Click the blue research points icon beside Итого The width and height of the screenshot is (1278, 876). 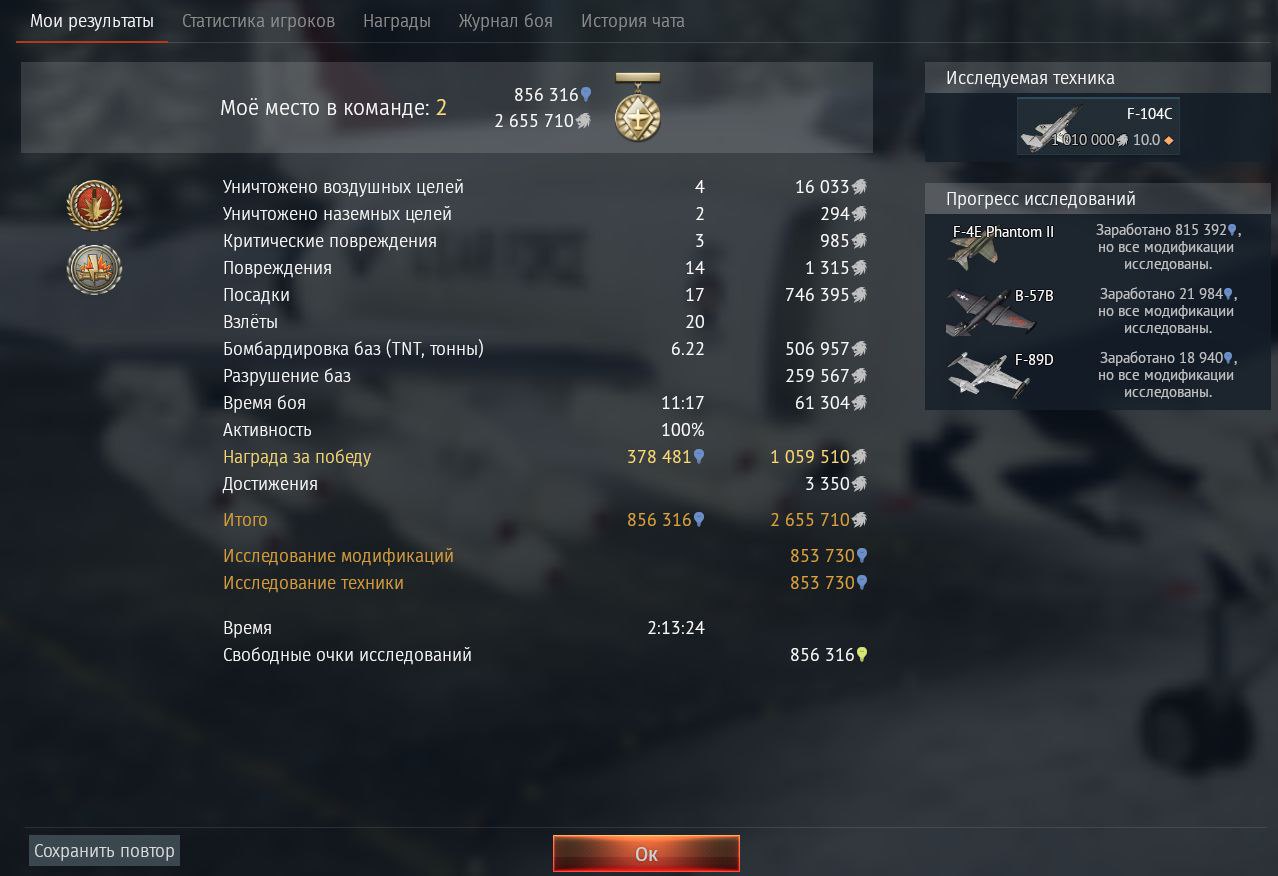point(699,520)
